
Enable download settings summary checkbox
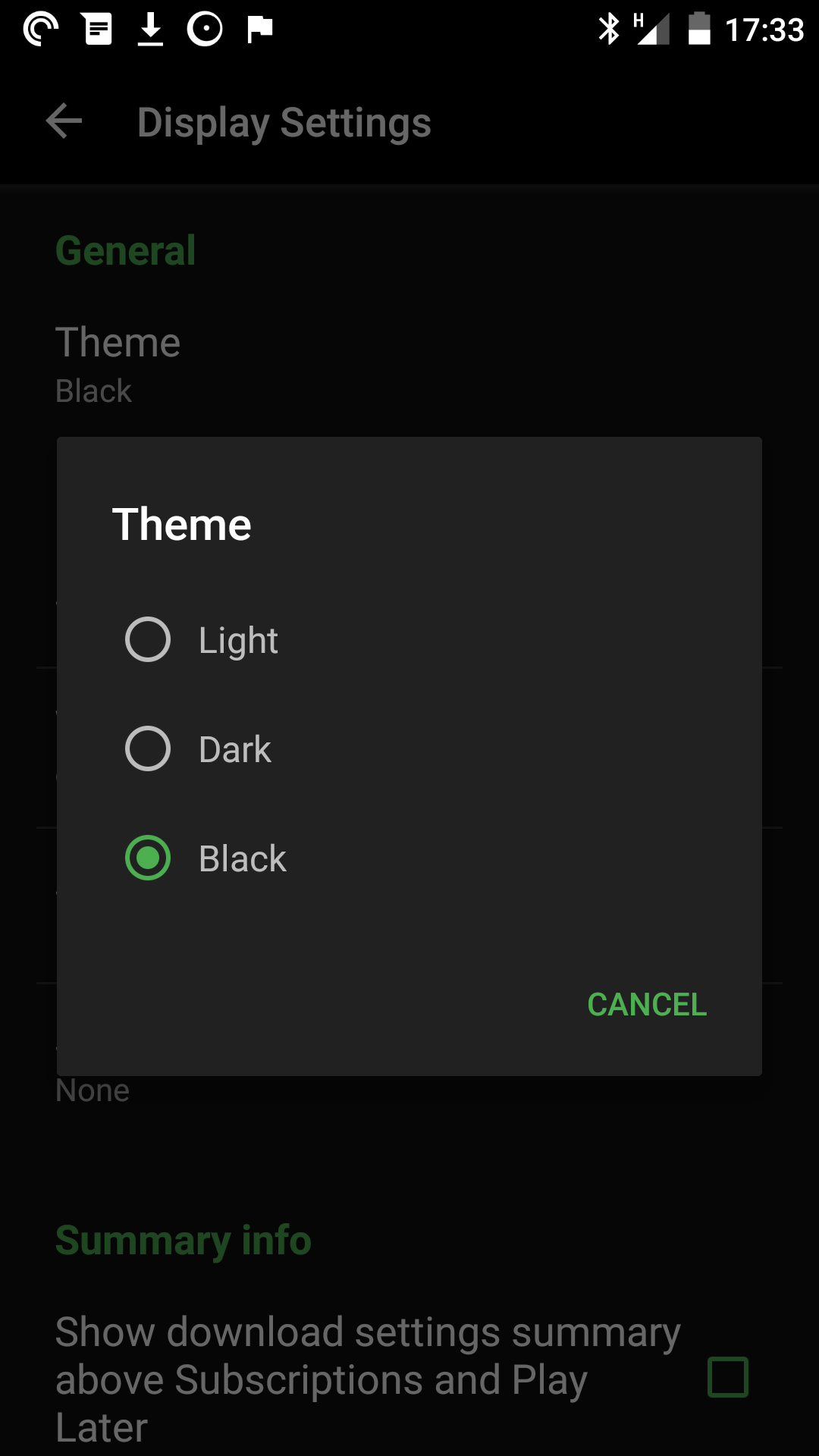coord(728,1377)
